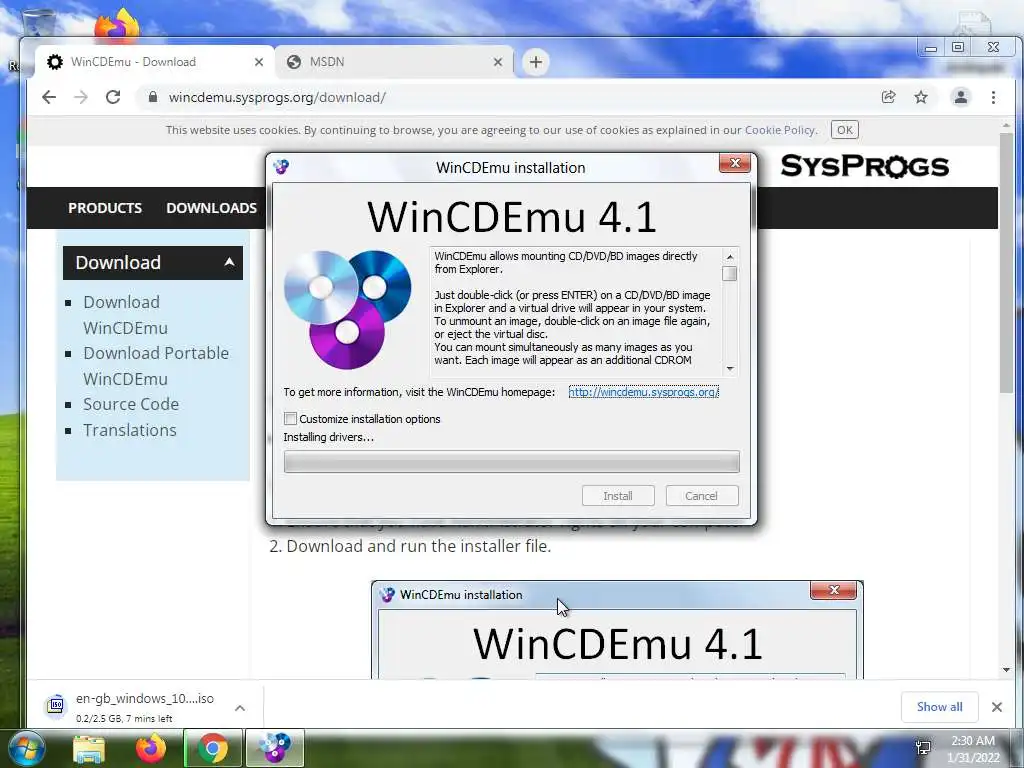Image resolution: width=1024 pixels, height=768 pixels.
Task: Click the padlock icon in address bar
Action: click(153, 97)
